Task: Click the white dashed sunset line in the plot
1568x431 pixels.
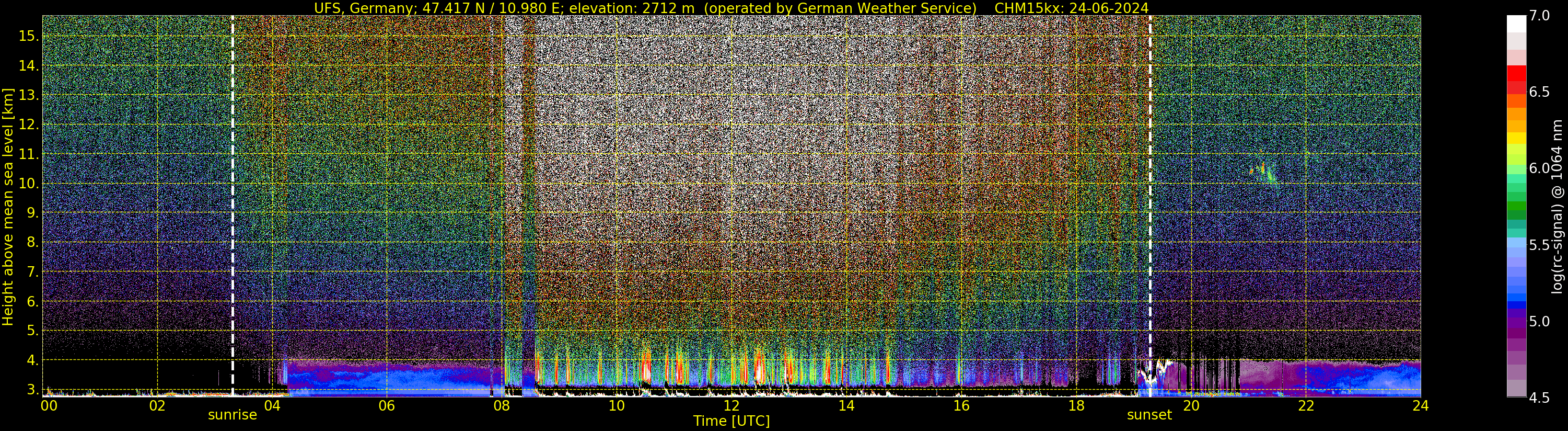Action: pyautogui.click(x=1150, y=206)
